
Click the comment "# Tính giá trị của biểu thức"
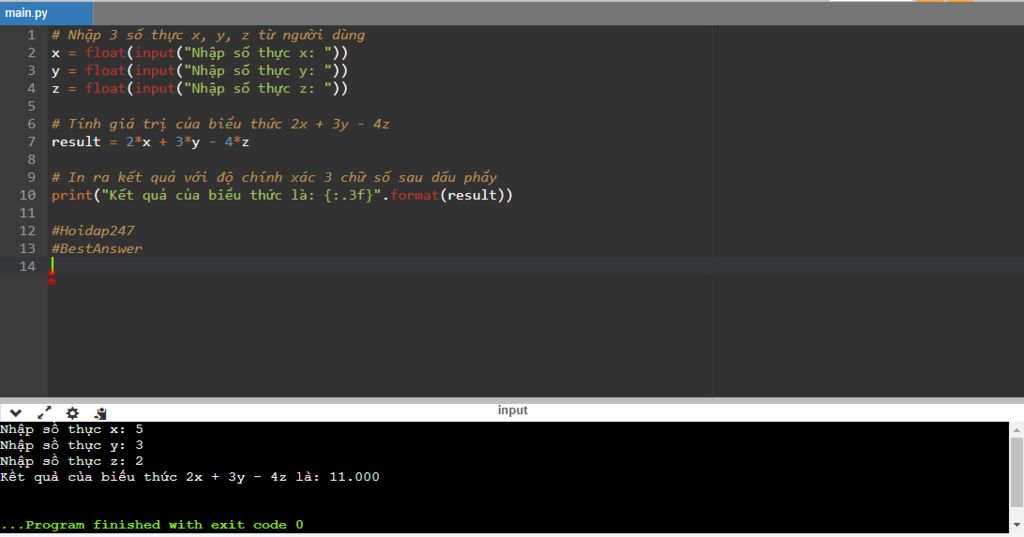pyautogui.click(x=220, y=124)
